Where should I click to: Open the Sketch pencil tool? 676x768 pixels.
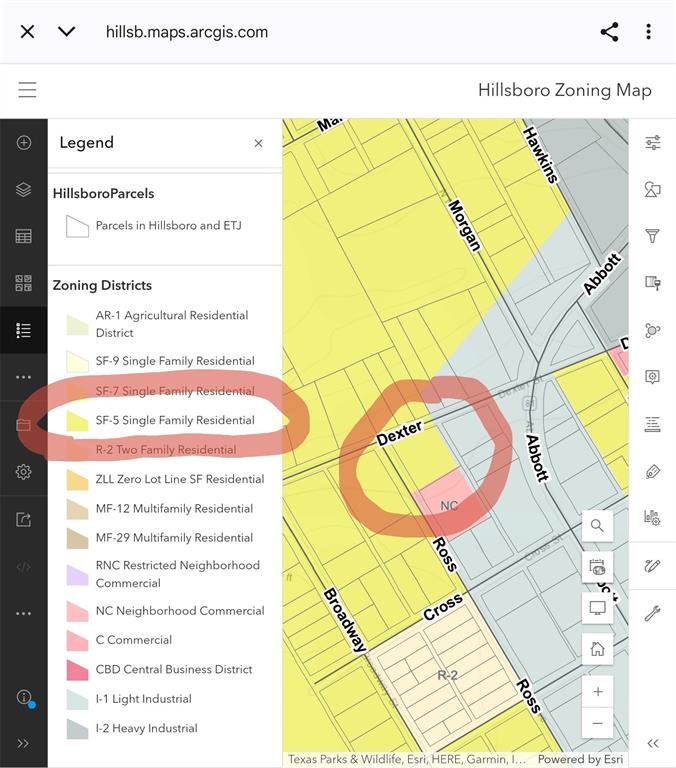(x=652, y=566)
